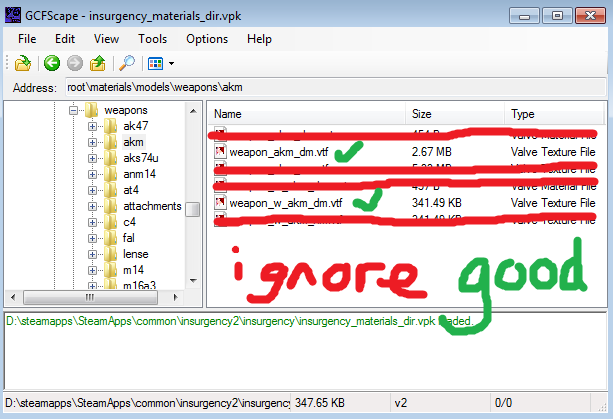Screen dimensions: 613x419
Task: Go up one folder level
Action: click(x=98, y=63)
